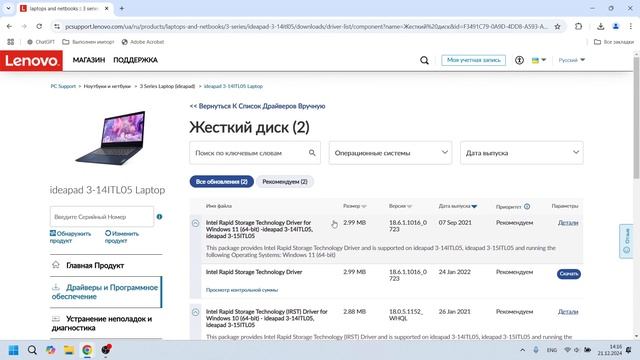Open browser downloads icon

(x=600, y=27)
